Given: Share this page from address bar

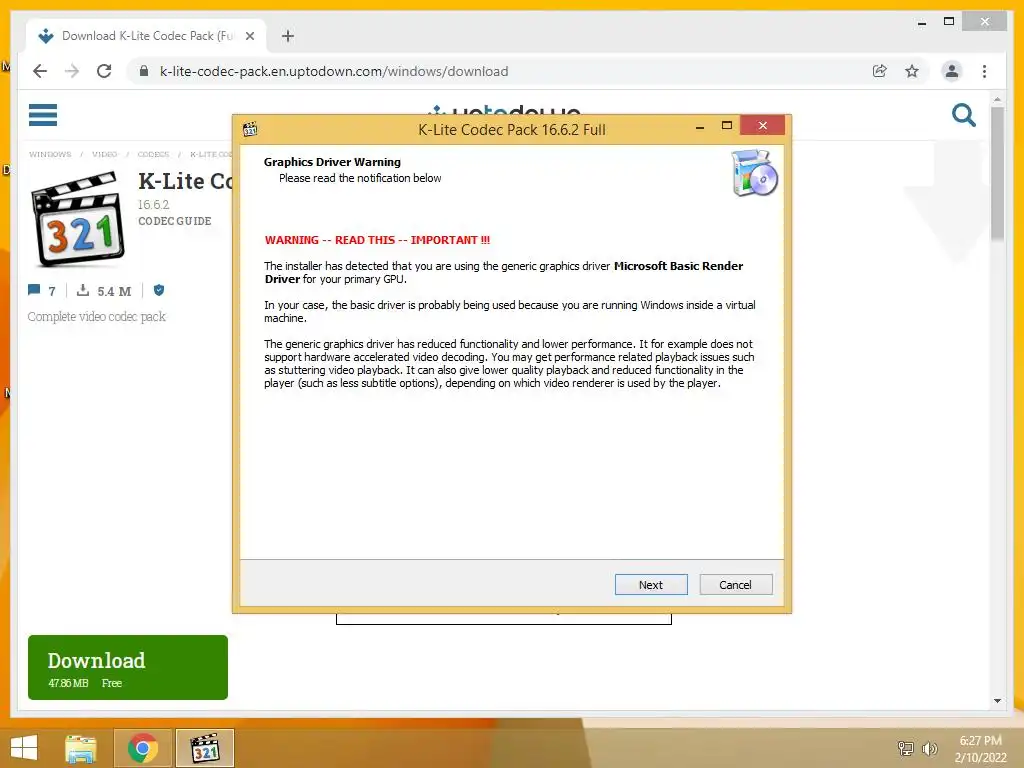Looking at the screenshot, I should coord(880,71).
